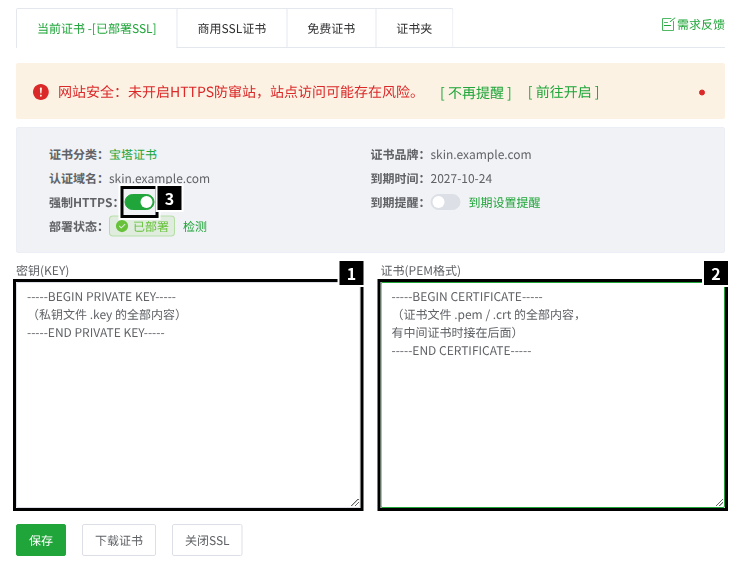Viewport: 741px width, 571px height.
Task: Click the 证书品牌 value skin.example.com
Action: pos(481,155)
